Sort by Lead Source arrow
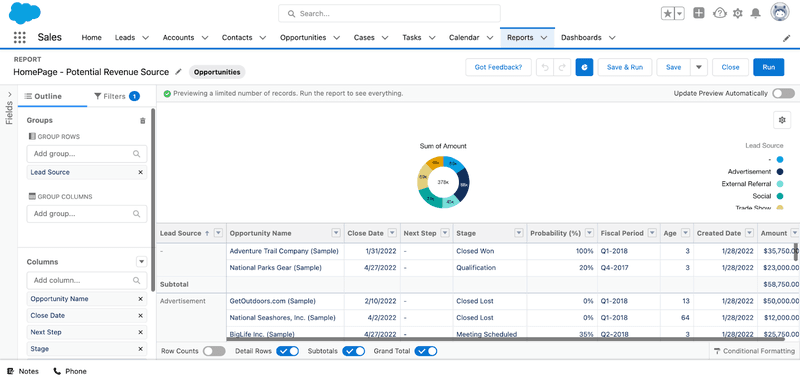Screen dimensions: 800x382 click(x=207, y=234)
